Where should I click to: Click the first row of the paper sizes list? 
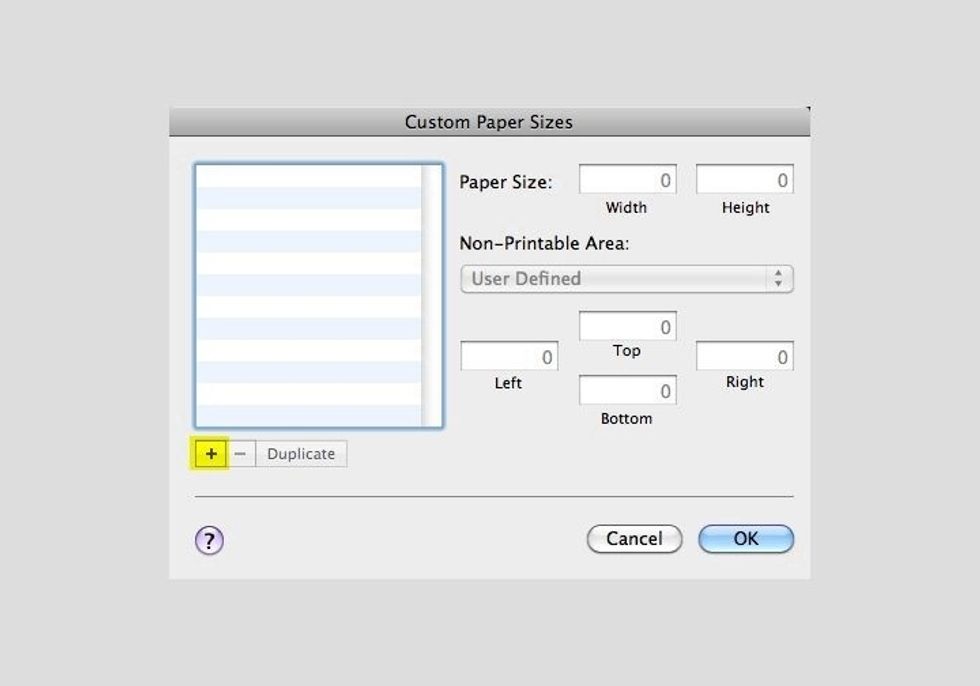(x=308, y=176)
